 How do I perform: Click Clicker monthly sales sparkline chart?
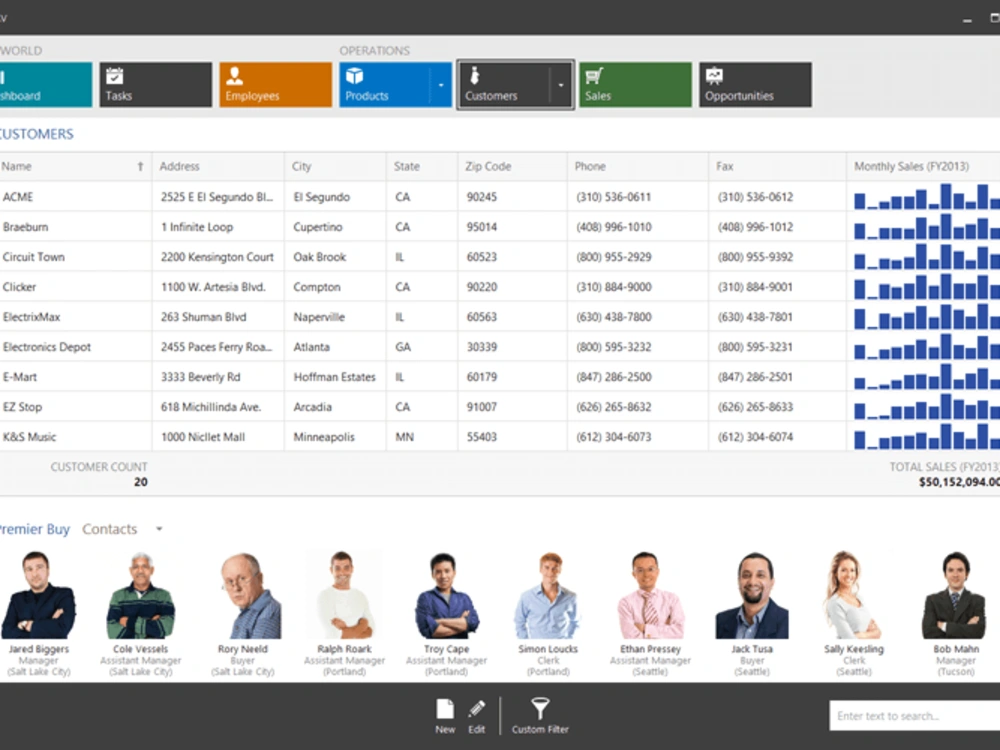[x=927, y=287]
